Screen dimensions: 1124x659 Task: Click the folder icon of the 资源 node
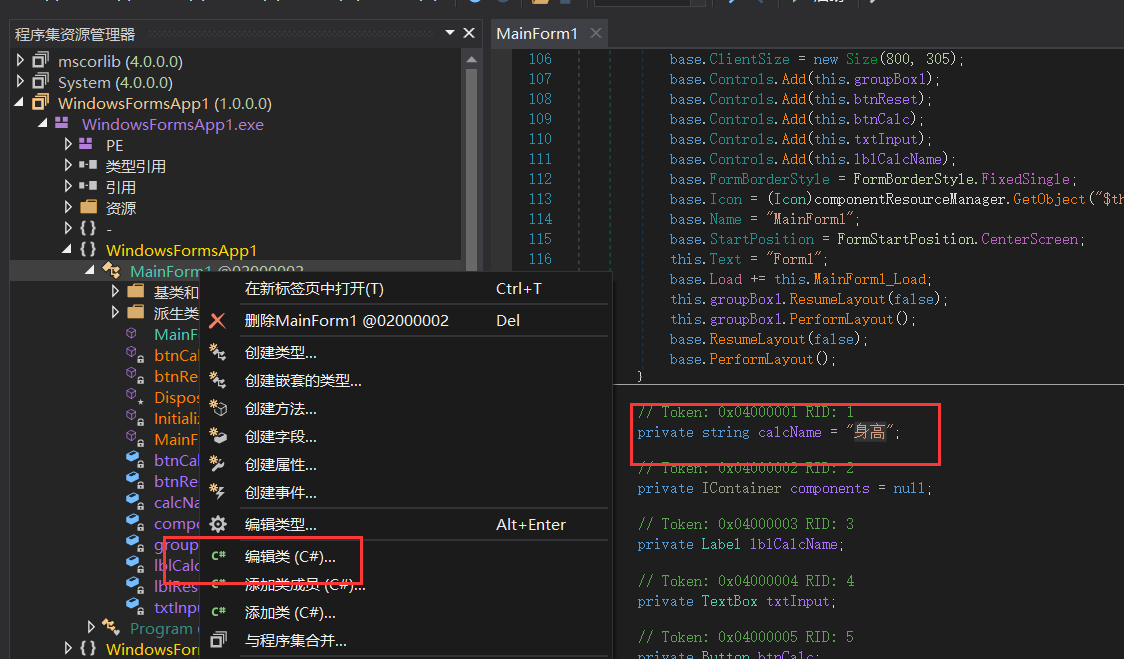[89, 208]
